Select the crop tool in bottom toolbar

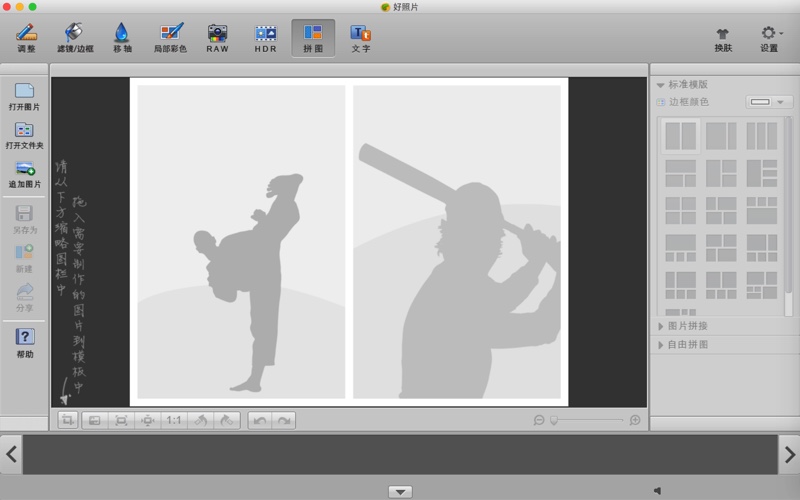(67, 420)
